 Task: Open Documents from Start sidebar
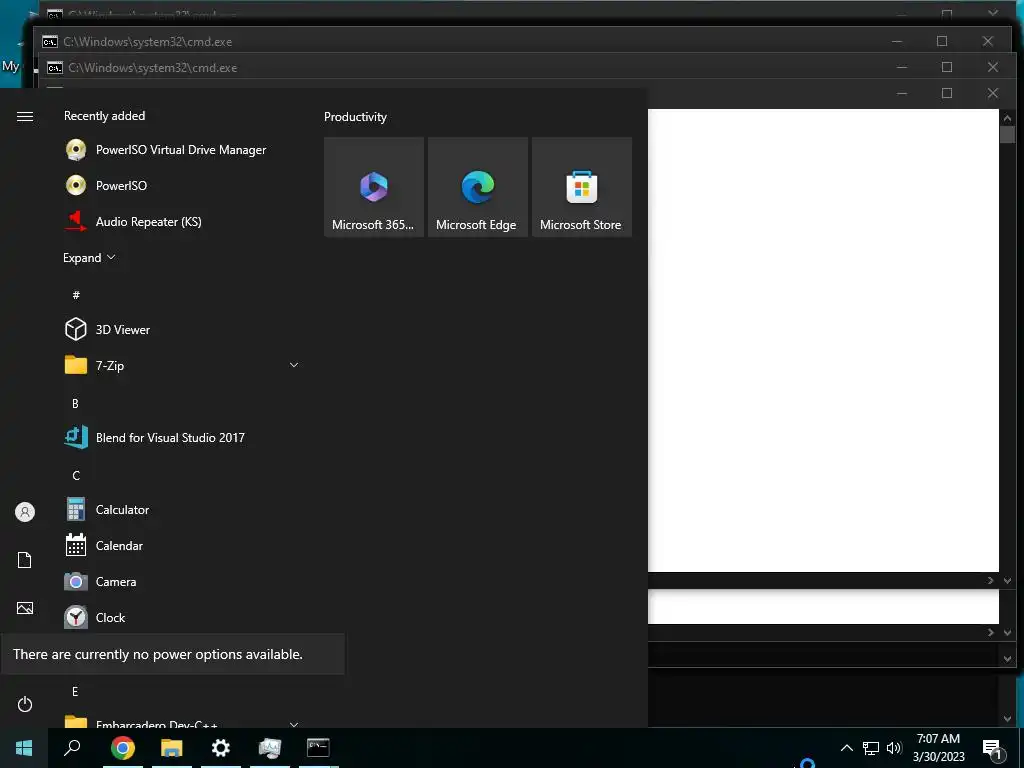coord(25,560)
